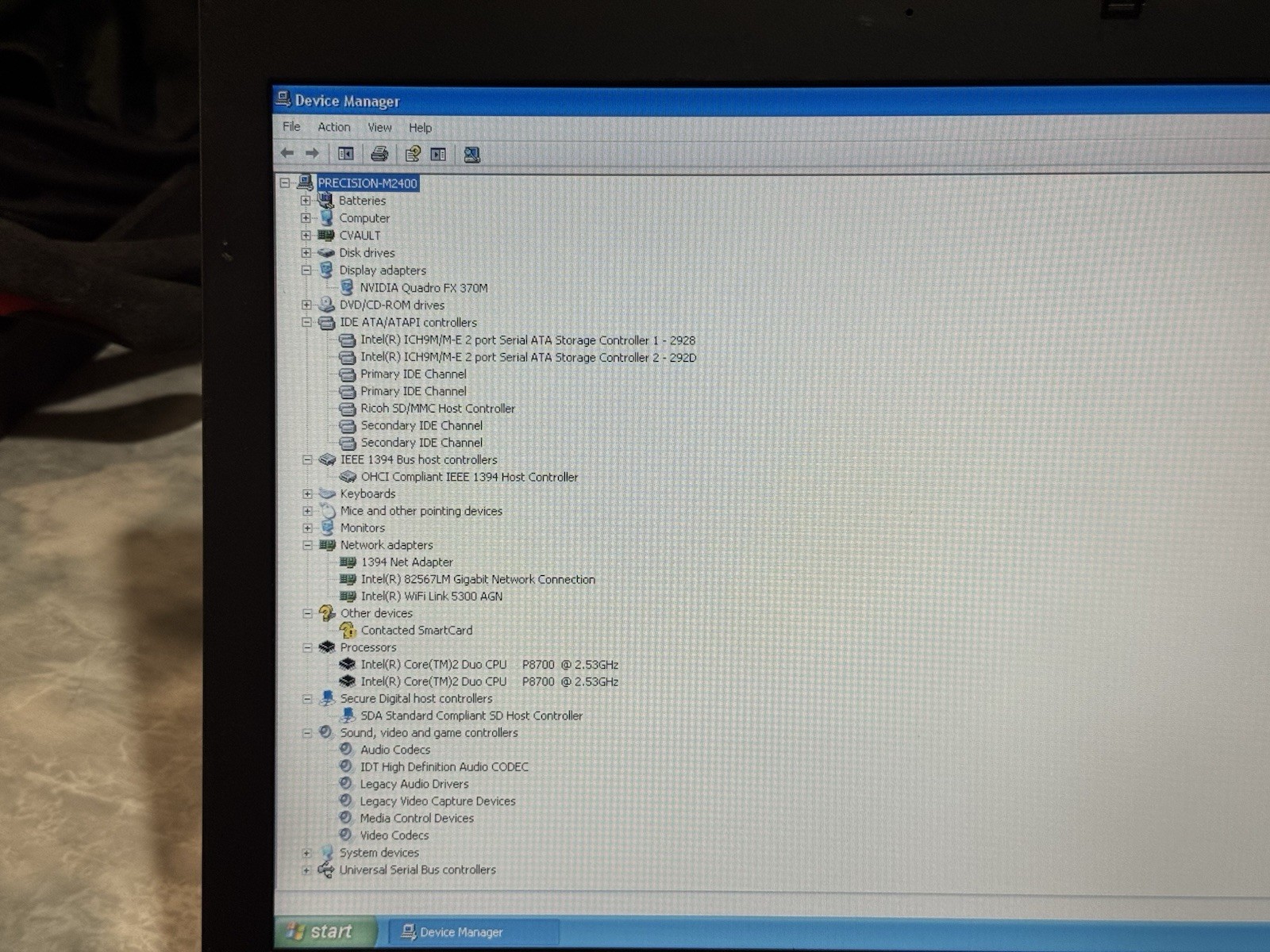
Task: Collapse Secure Digital host controllers category
Action: (x=307, y=699)
